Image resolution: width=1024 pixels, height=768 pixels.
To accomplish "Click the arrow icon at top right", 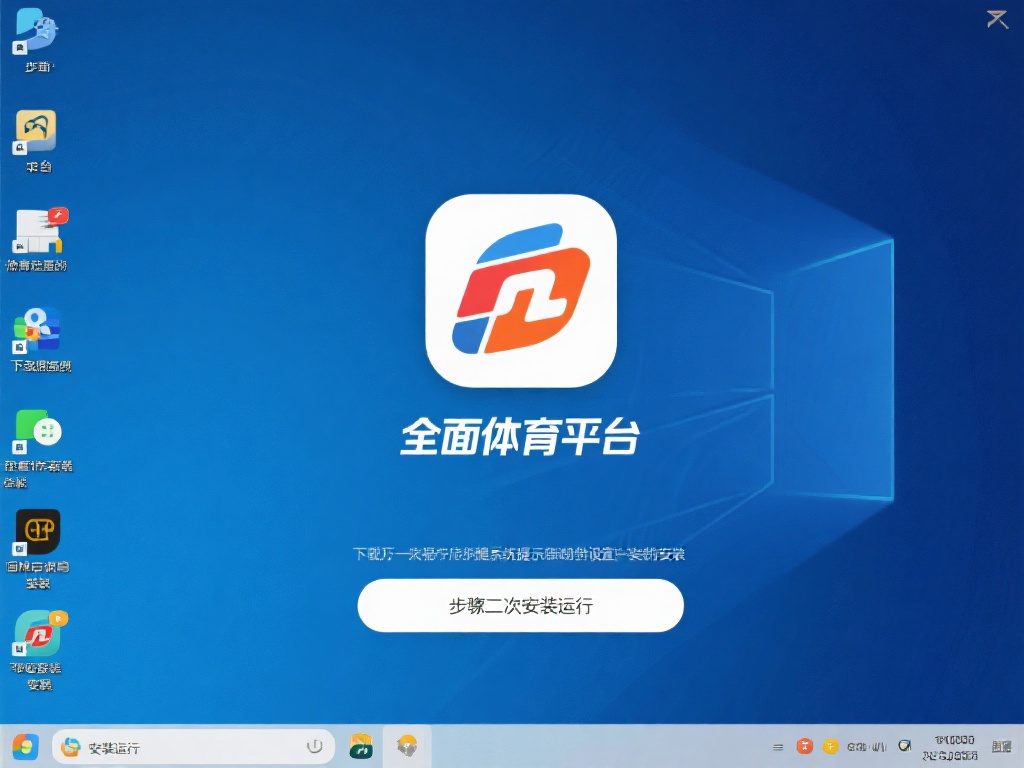I will pos(996,18).
